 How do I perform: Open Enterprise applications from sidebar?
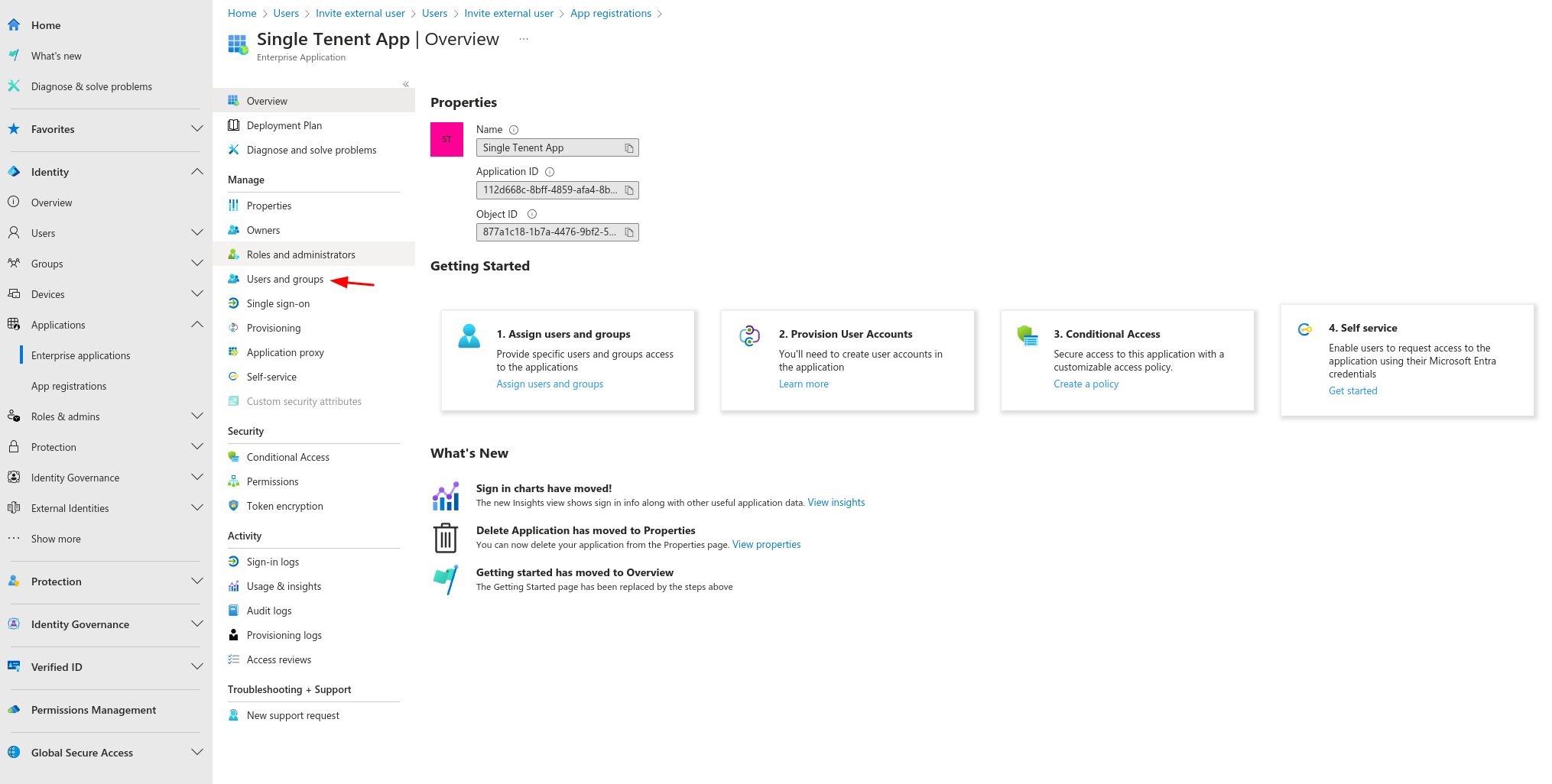[x=80, y=355]
